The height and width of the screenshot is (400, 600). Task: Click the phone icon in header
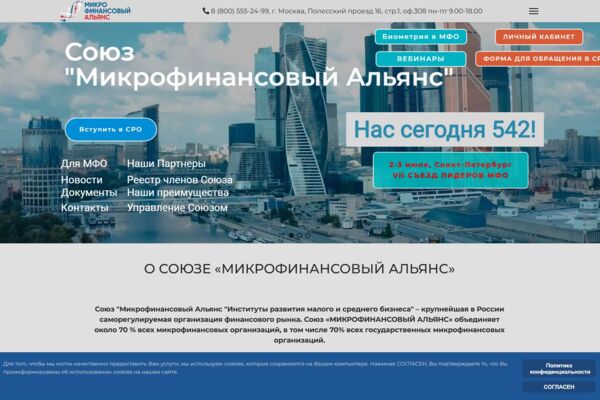pyautogui.click(x=205, y=11)
